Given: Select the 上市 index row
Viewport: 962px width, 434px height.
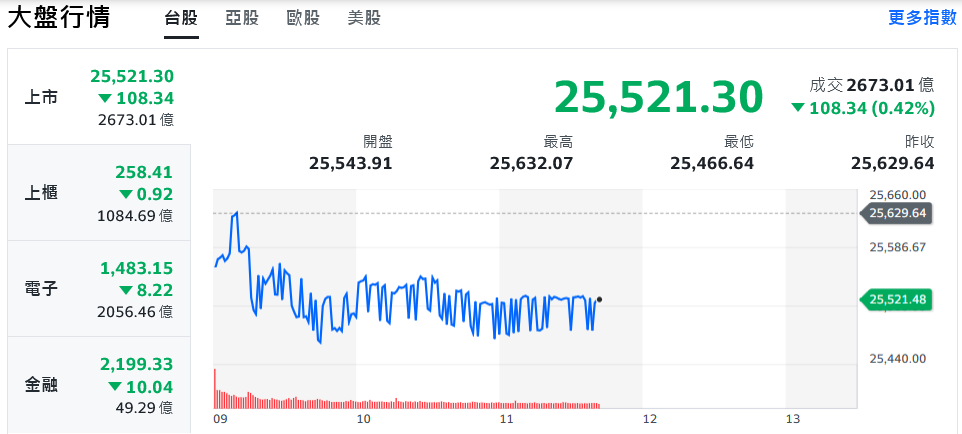Looking at the screenshot, I should coord(97,97).
